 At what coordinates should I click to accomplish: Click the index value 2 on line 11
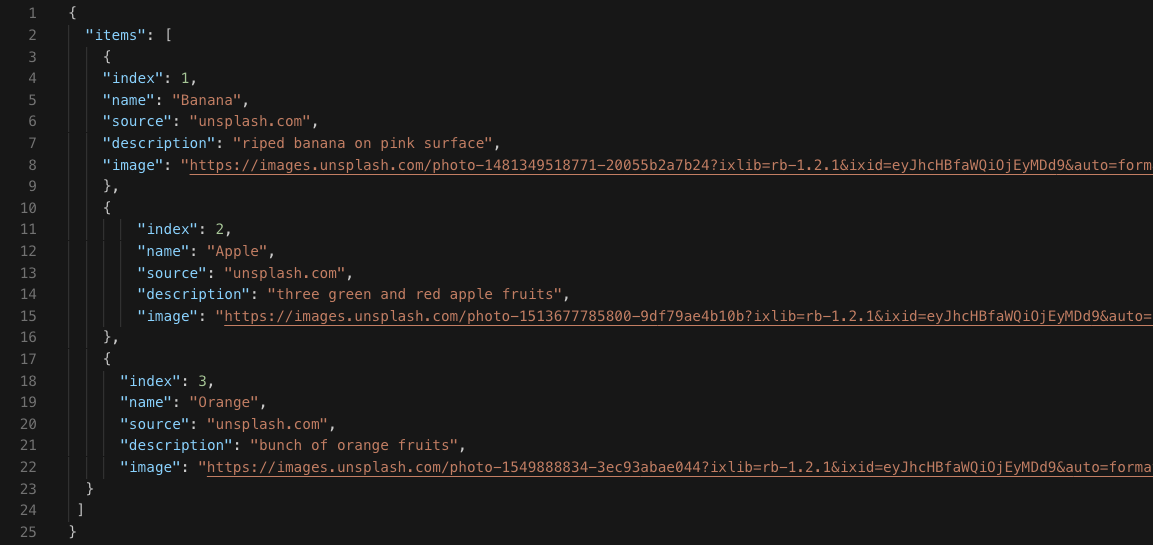pos(228,229)
